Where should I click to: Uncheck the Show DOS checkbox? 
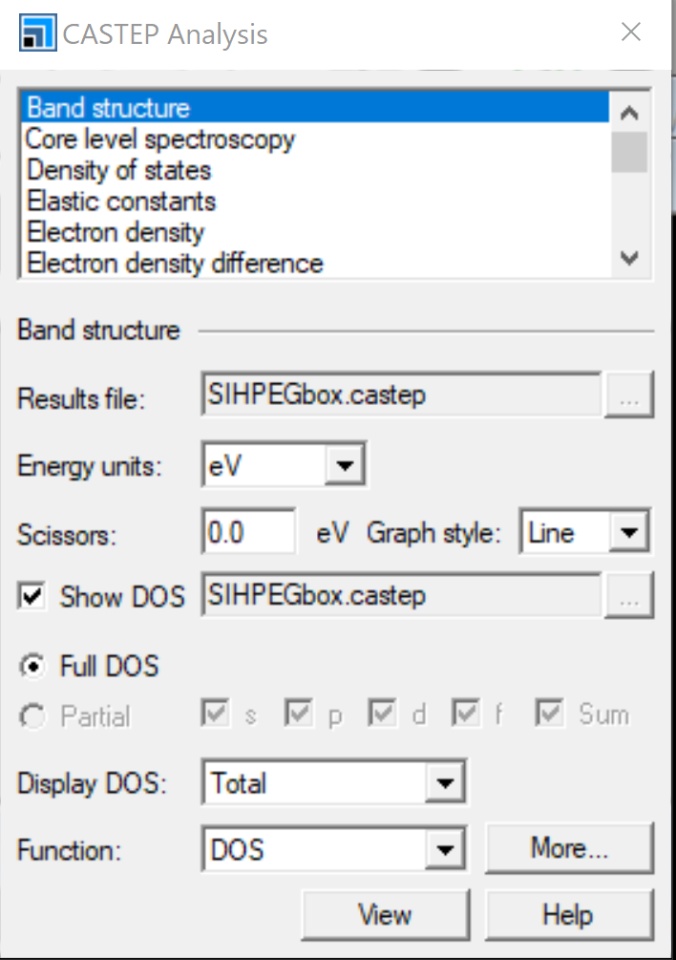pos(32,596)
